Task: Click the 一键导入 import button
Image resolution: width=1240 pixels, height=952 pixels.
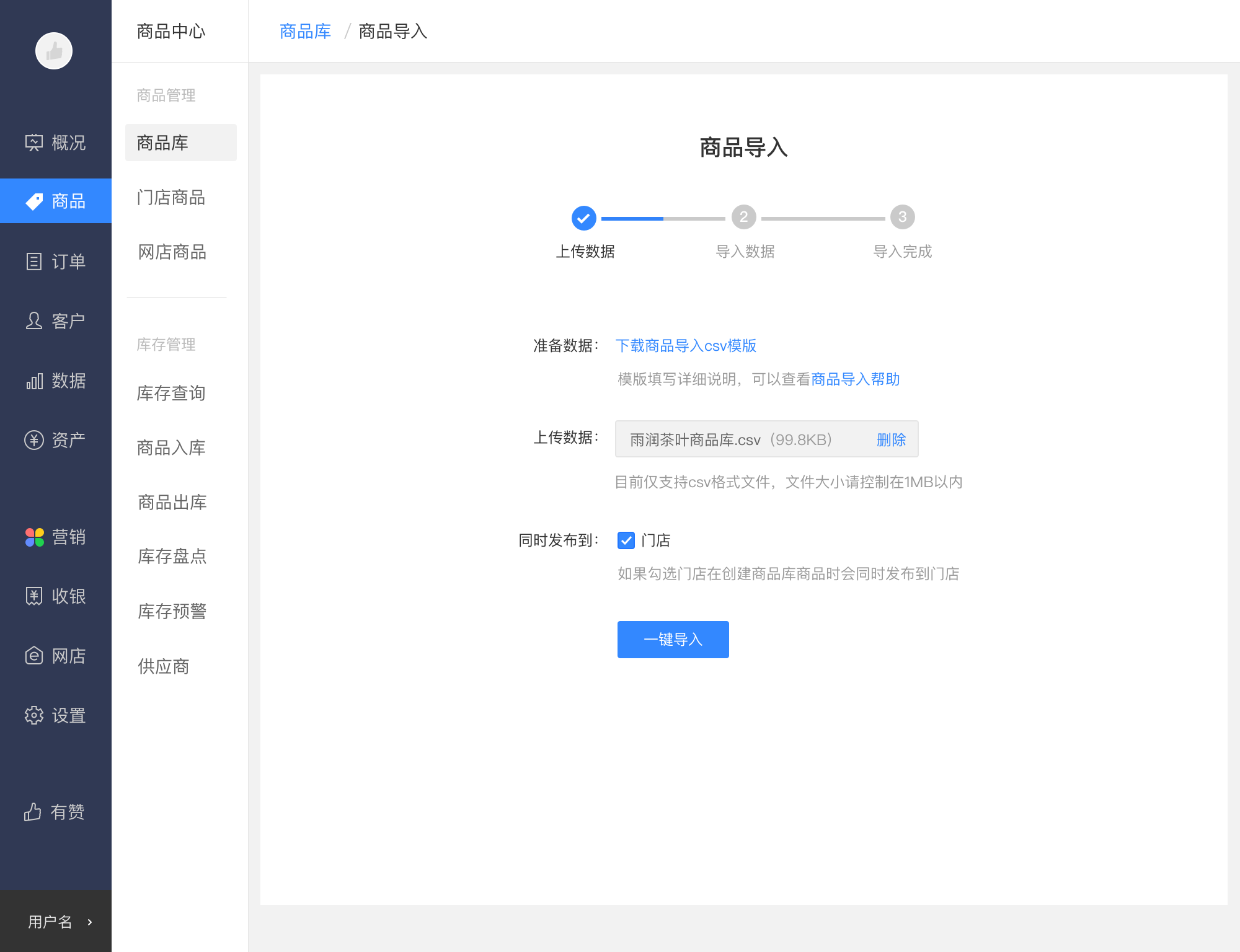Action: coord(673,639)
